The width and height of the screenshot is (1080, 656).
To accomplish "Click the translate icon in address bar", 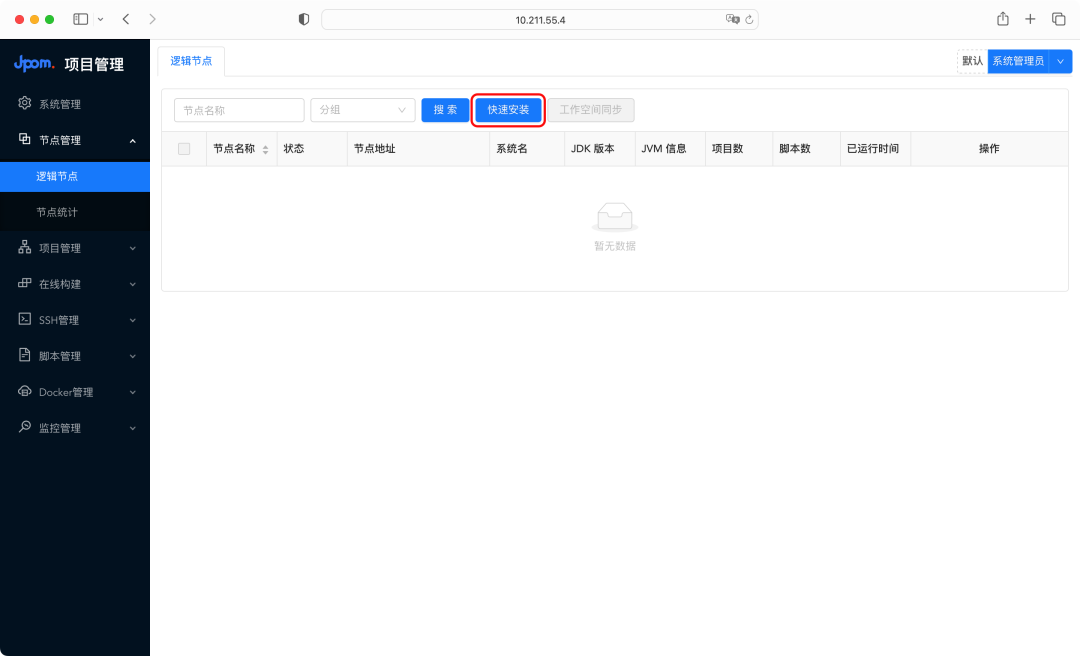I will 732,19.
